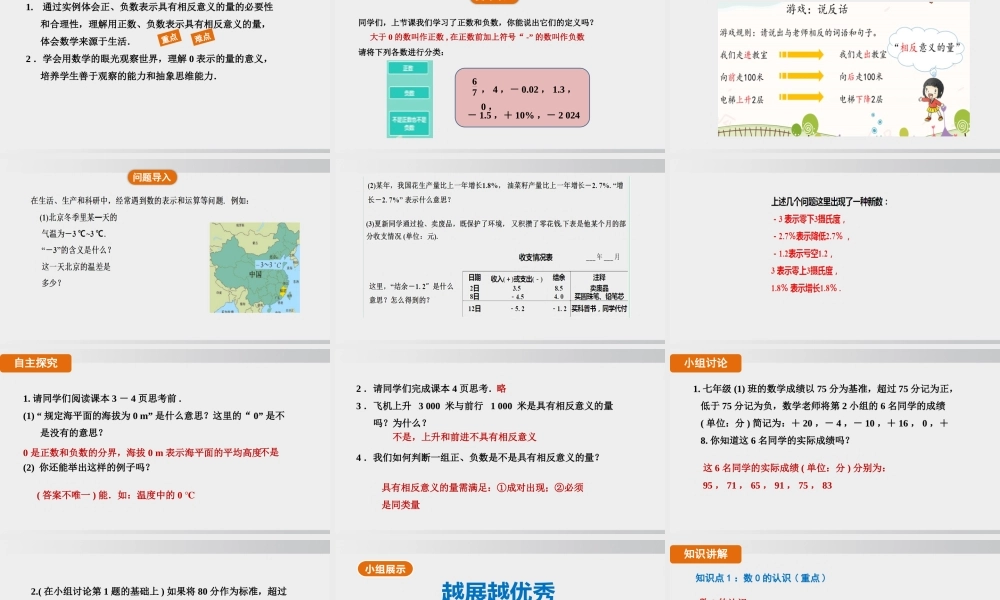Image resolution: width=1000 pixels, height=600 pixels.
Task: Click the blue text 知识点1：数0的认识
Action: (x=760, y=578)
